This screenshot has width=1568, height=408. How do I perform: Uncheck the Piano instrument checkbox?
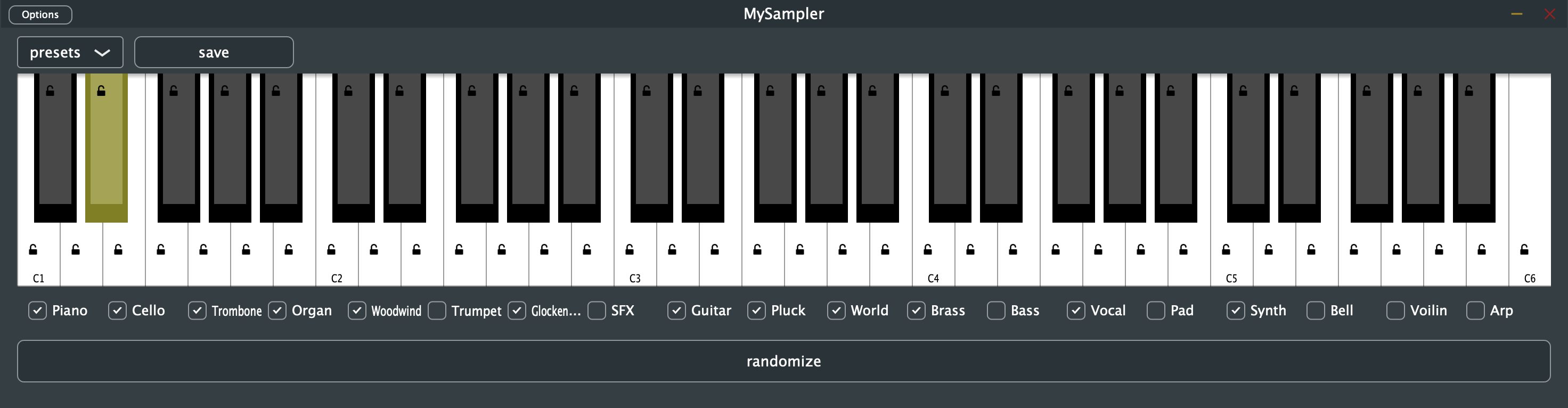[37, 311]
